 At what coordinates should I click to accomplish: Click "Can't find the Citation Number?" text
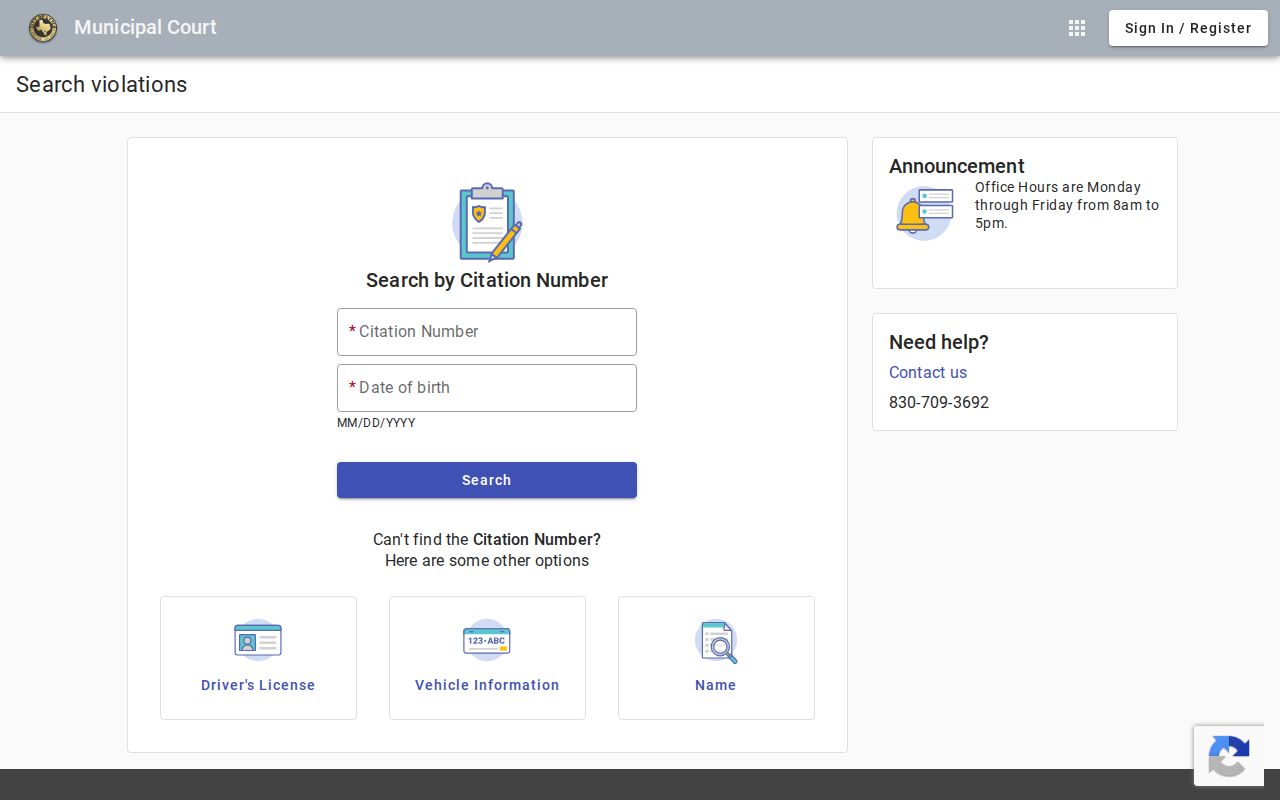(487, 539)
